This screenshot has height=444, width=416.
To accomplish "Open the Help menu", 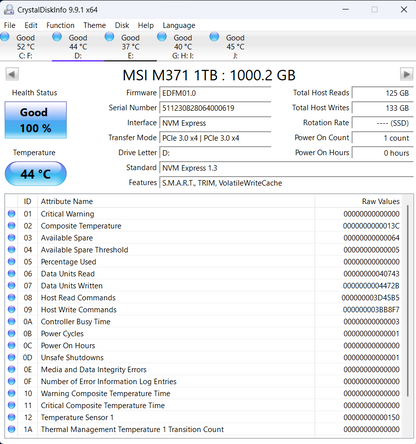I will coord(146,25).
